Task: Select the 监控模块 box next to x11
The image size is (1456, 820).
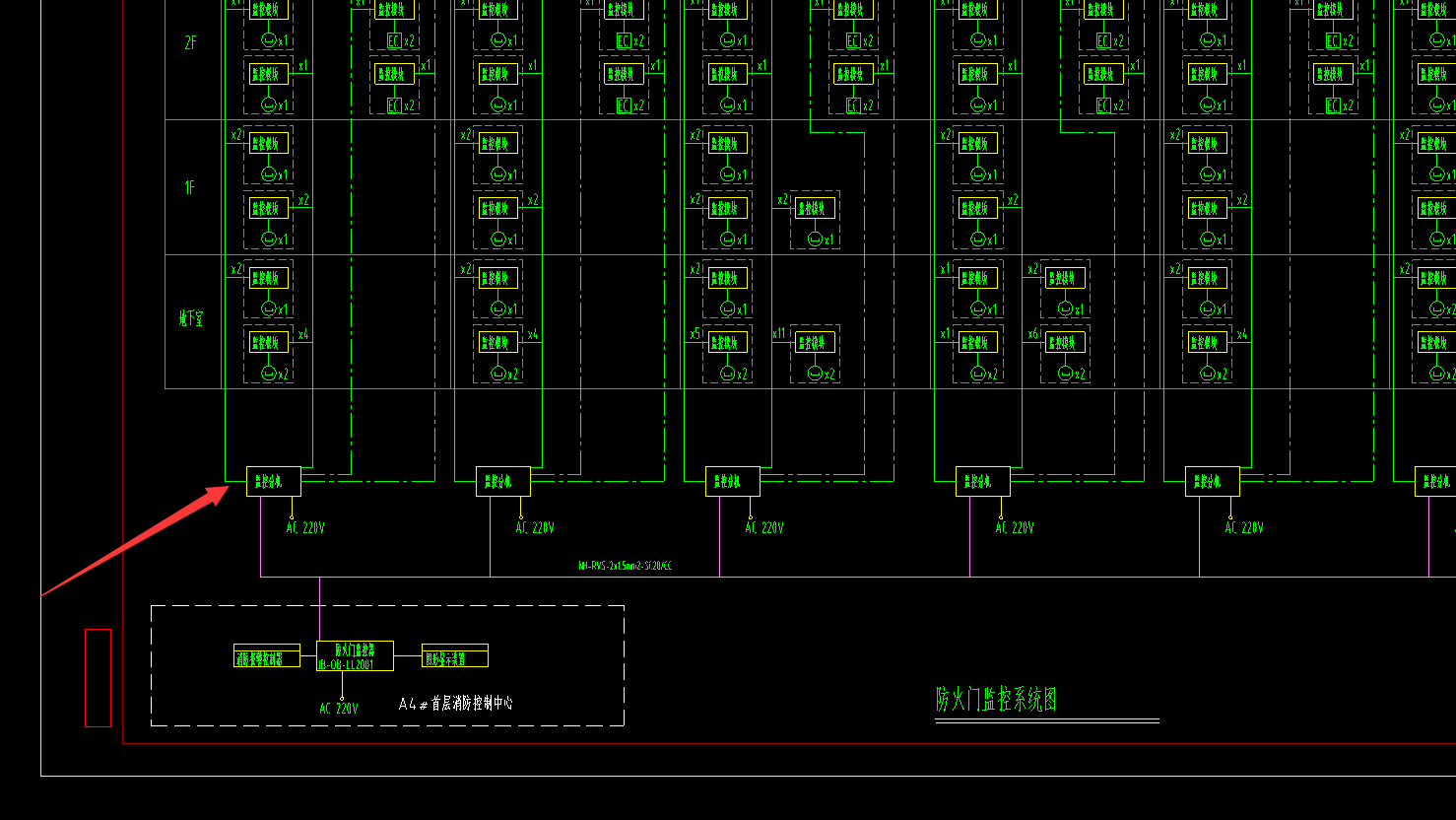Action: click(814, 343)
